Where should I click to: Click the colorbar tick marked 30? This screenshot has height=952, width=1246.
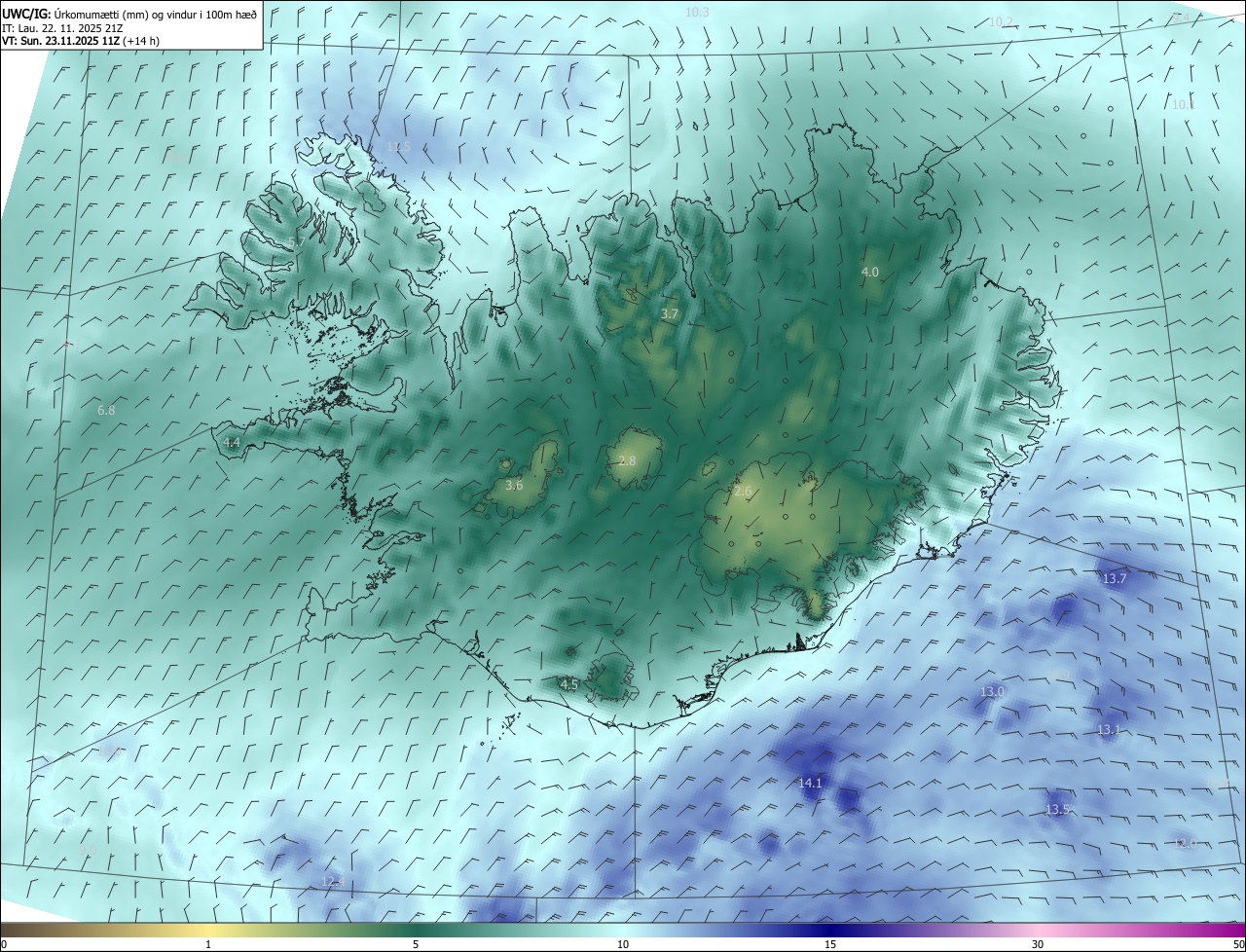(1038, 944)
